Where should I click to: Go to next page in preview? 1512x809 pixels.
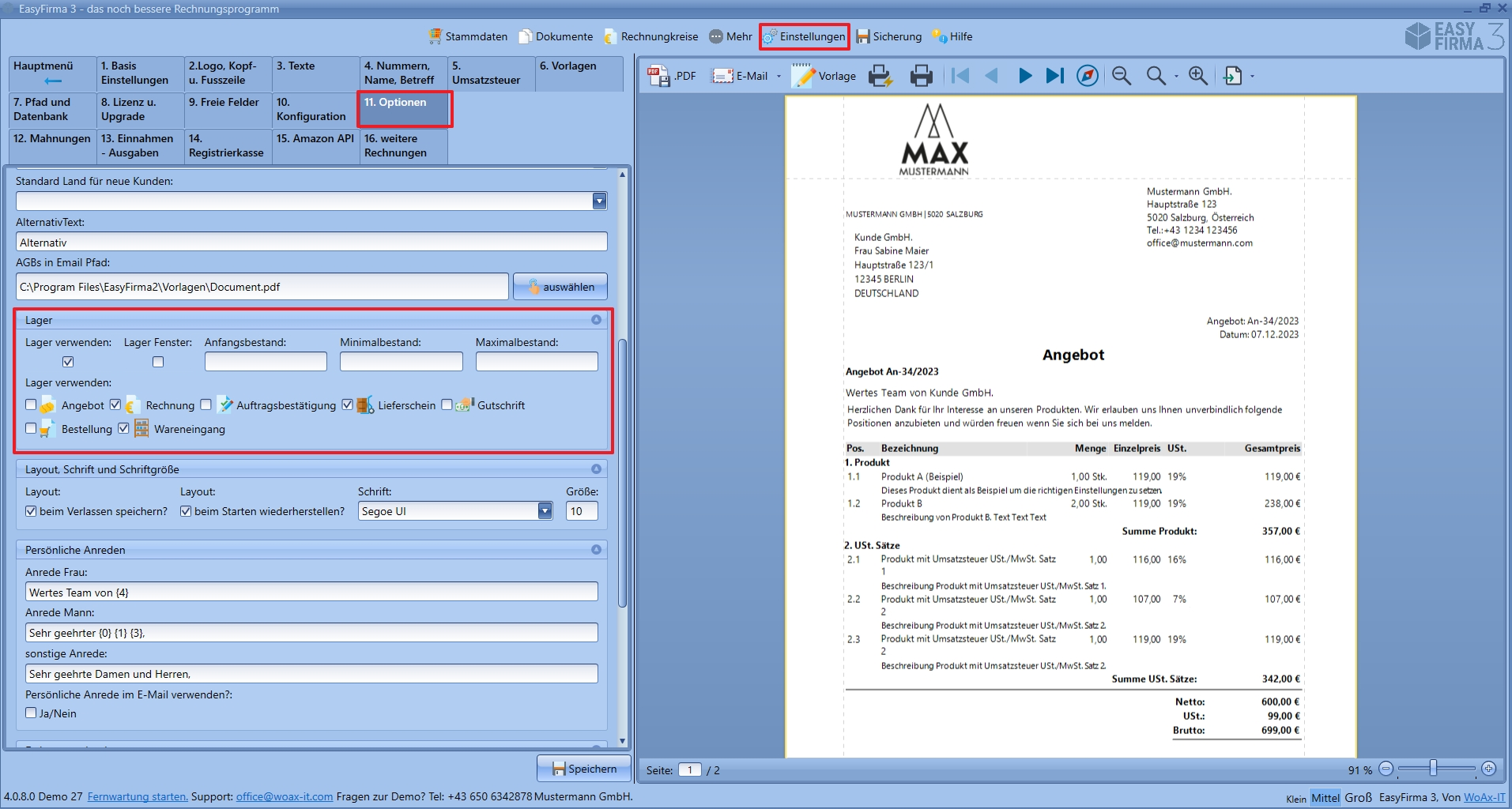click(x=1025, y=76)
